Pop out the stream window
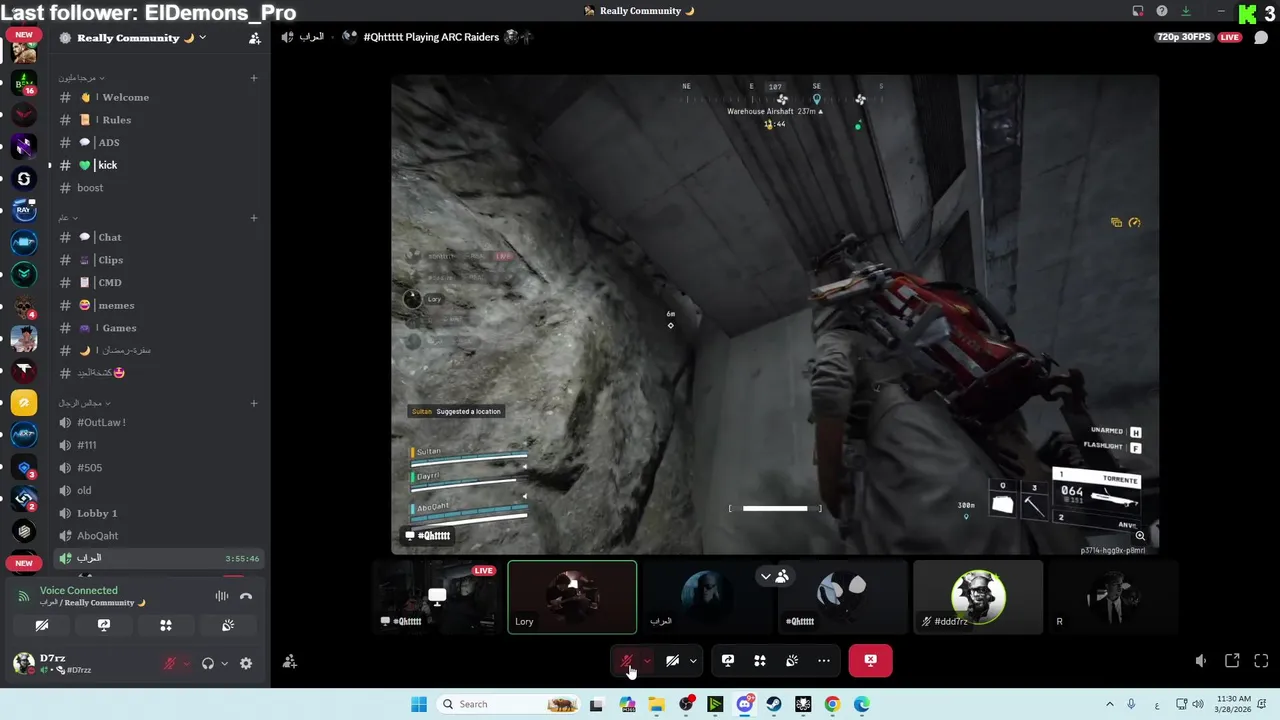The image size is (1280, 720). pyautogui.click(x=1232, y=661)
